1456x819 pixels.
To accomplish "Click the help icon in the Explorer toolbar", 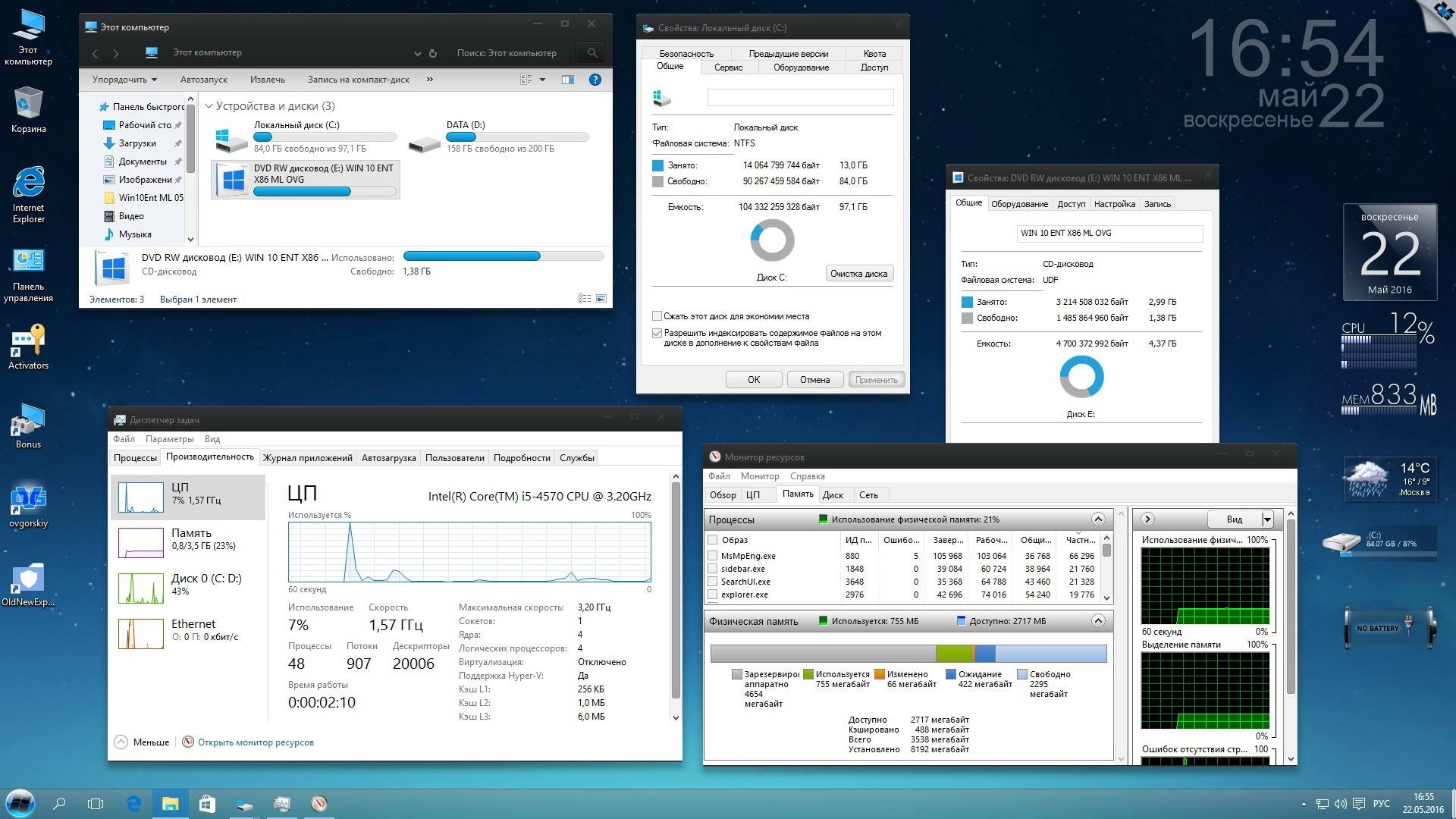I will click(x=595, y=80).
